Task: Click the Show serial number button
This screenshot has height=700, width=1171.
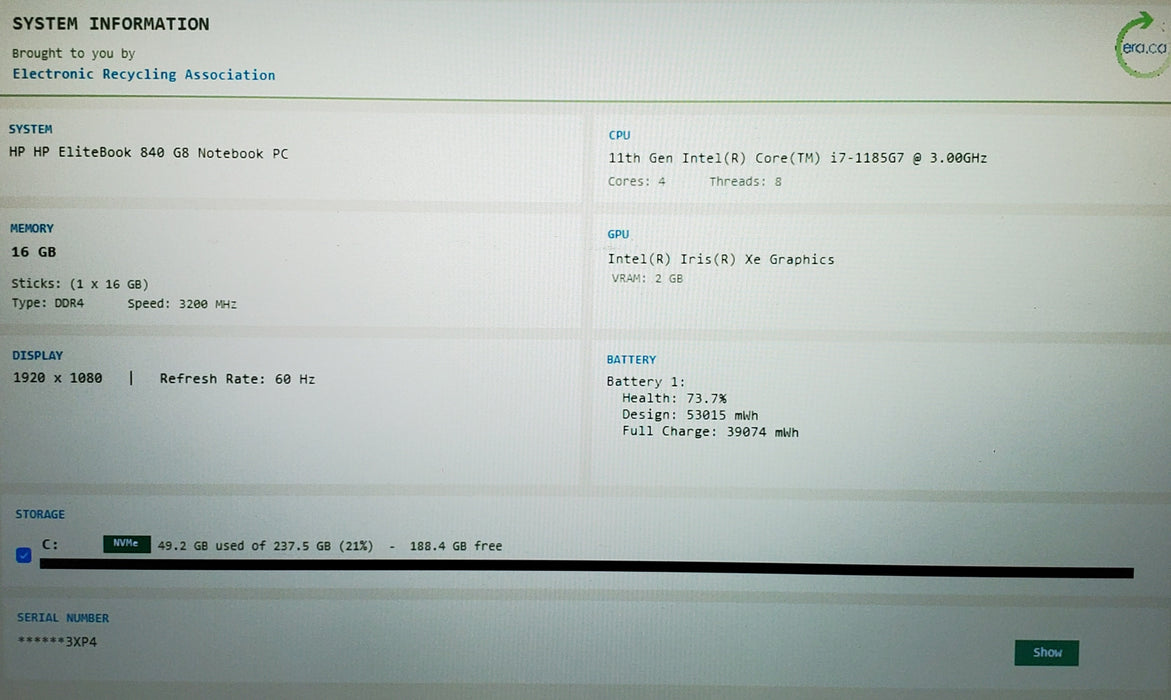Action: pyautogui.click(x=1046, y=652)
